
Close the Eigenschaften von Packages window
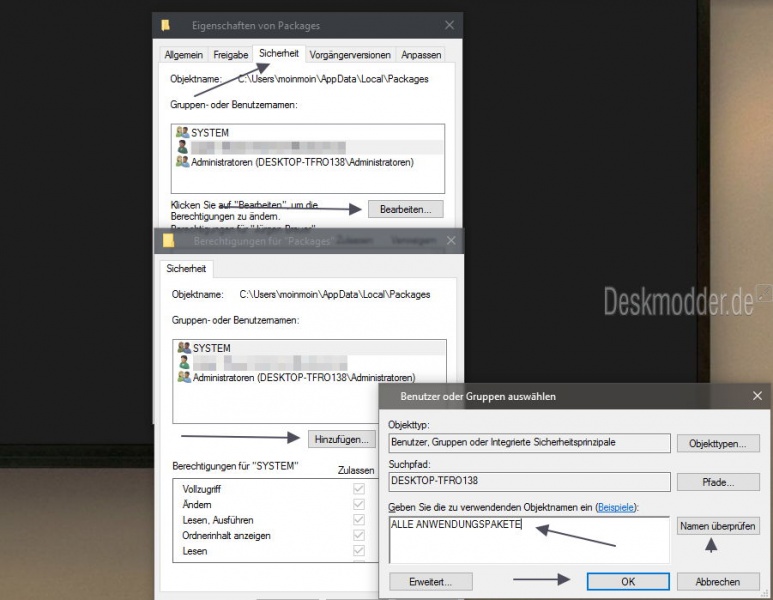(x=449, y=25)
